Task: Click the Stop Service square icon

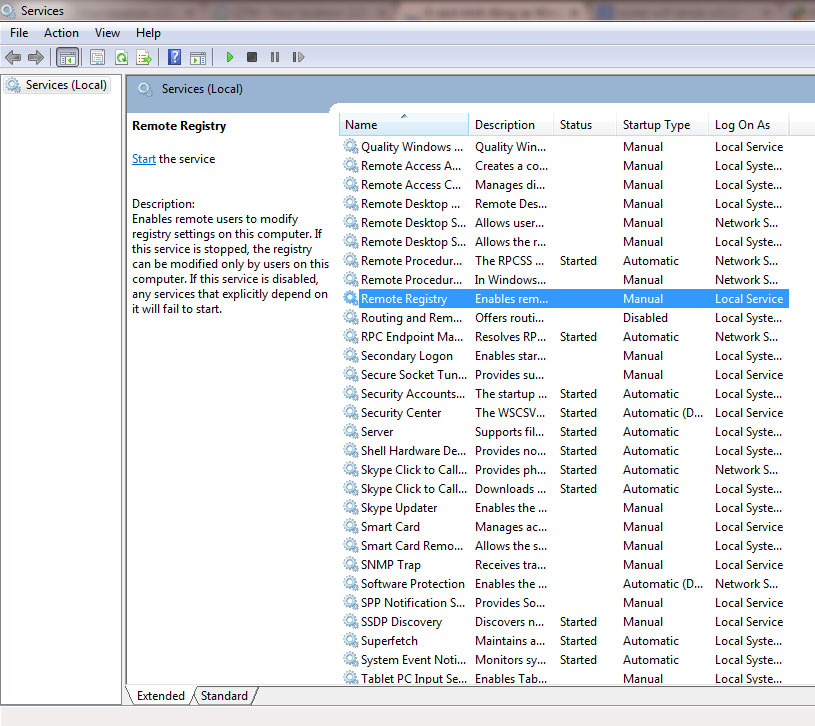Action: coord(252,57)
